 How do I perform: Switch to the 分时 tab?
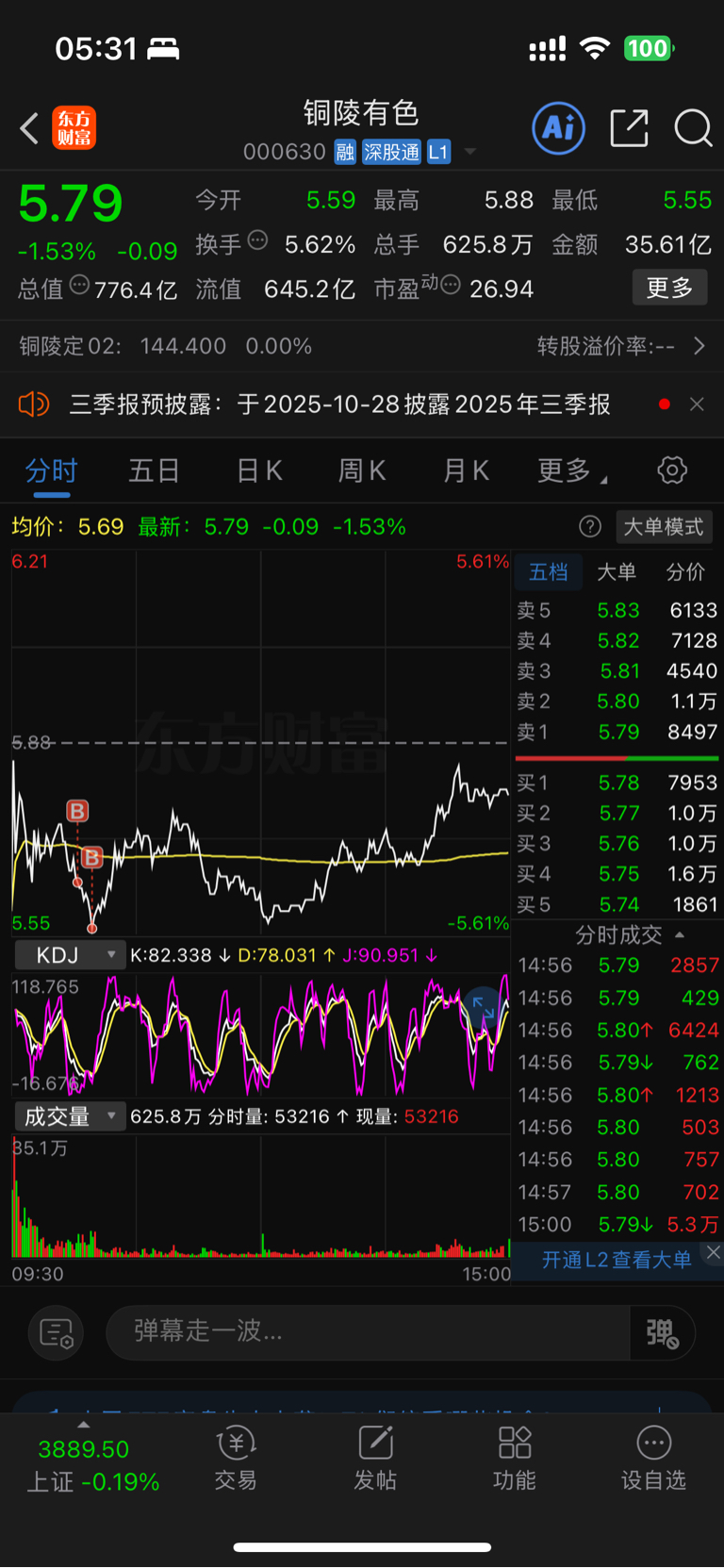(x=51, y=470)
